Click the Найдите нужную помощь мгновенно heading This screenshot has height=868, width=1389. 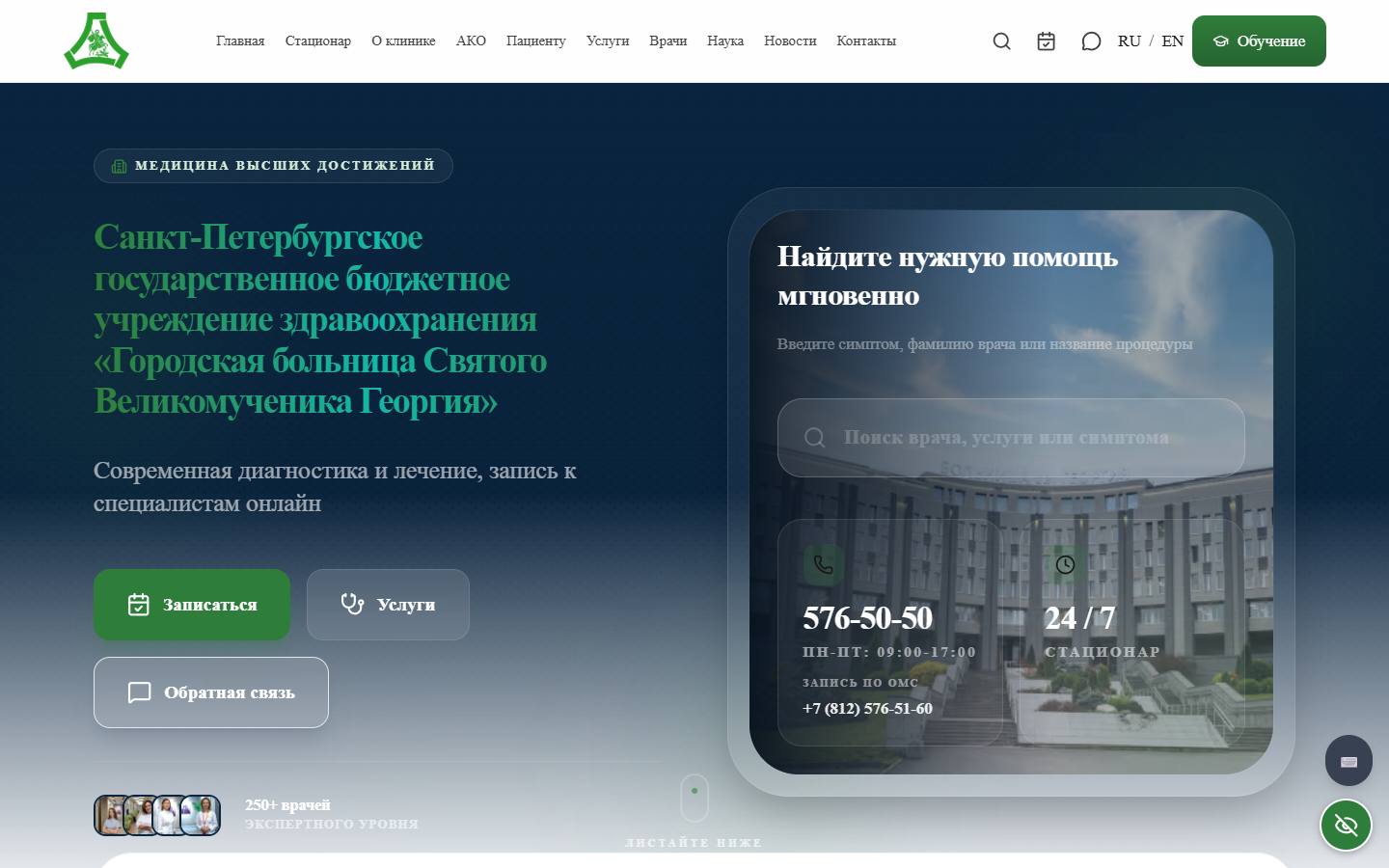947,276
